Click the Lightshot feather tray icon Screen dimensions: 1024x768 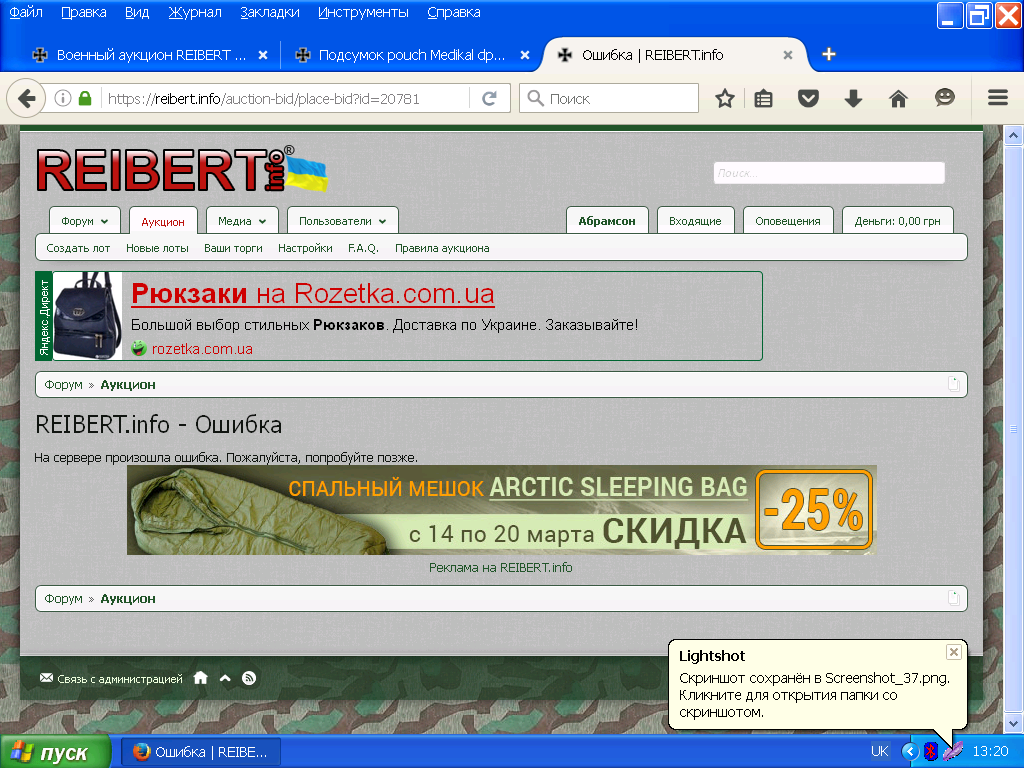point(952,751)
